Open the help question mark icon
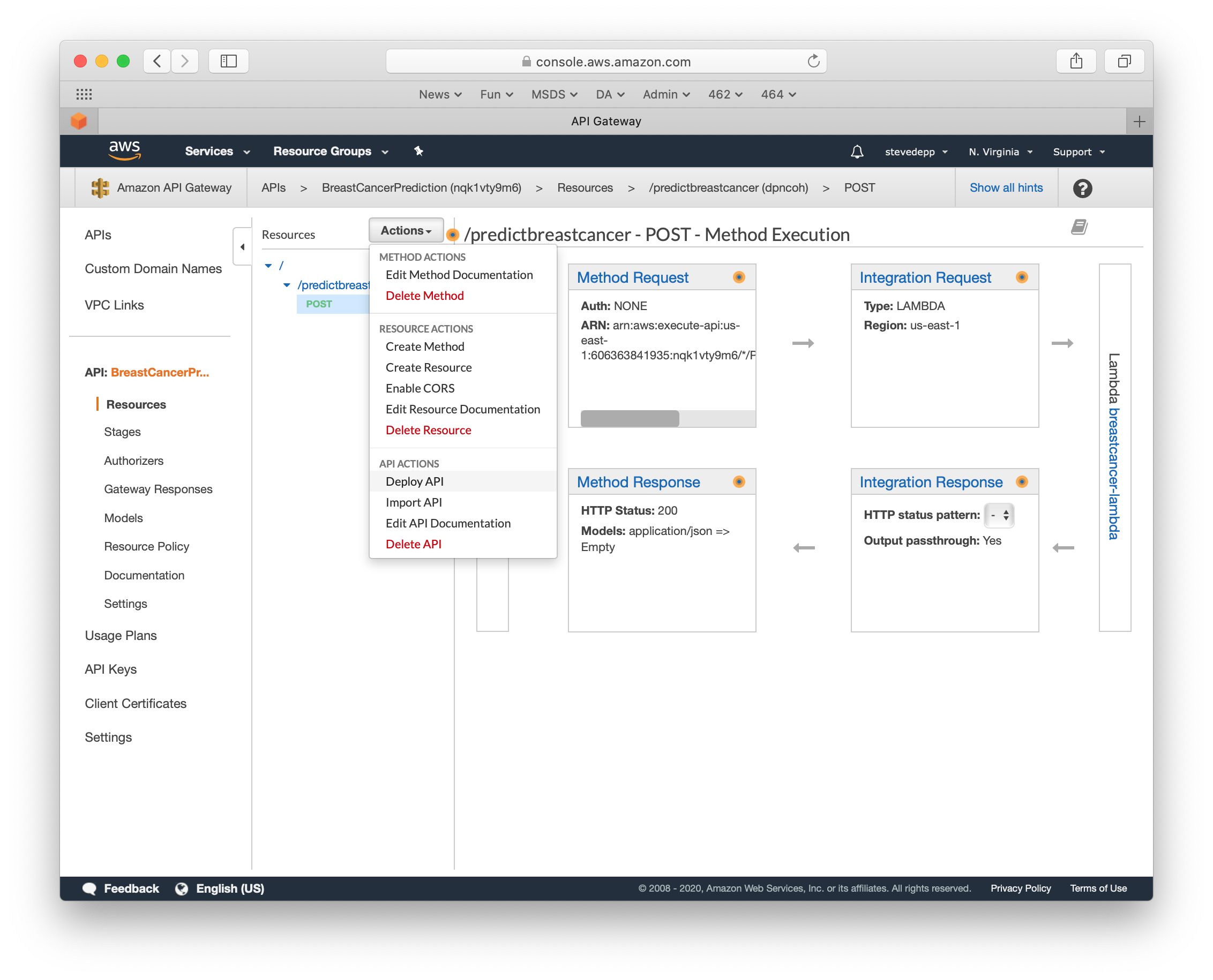 coord(1082,188)
